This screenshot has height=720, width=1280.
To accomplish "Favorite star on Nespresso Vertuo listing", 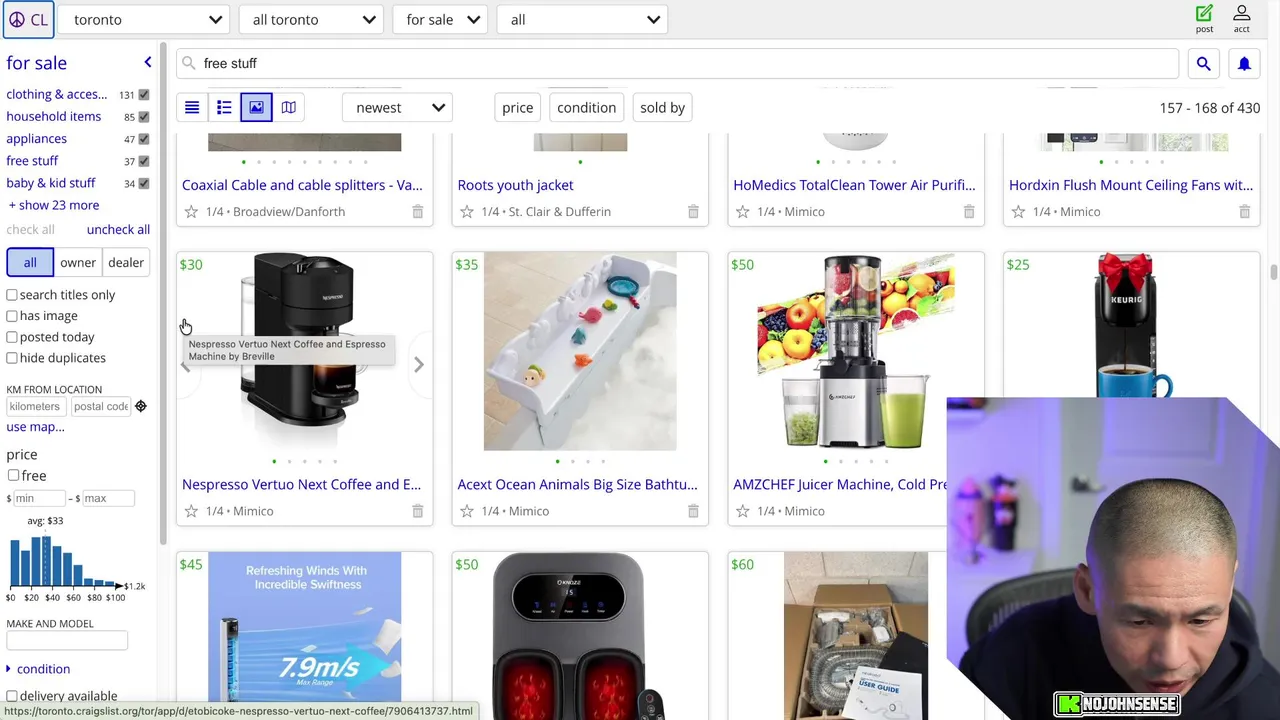I will [191, 511].
